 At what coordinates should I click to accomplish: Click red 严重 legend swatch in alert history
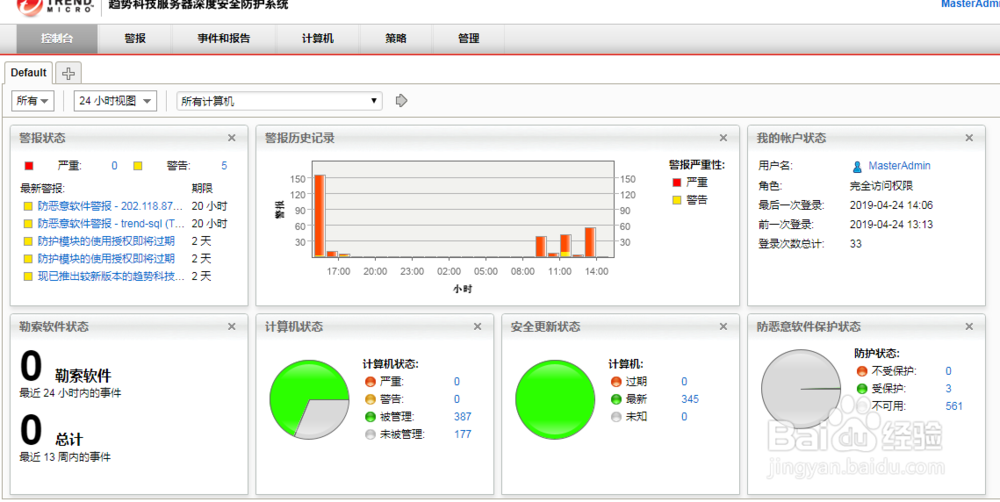[677, 182]
